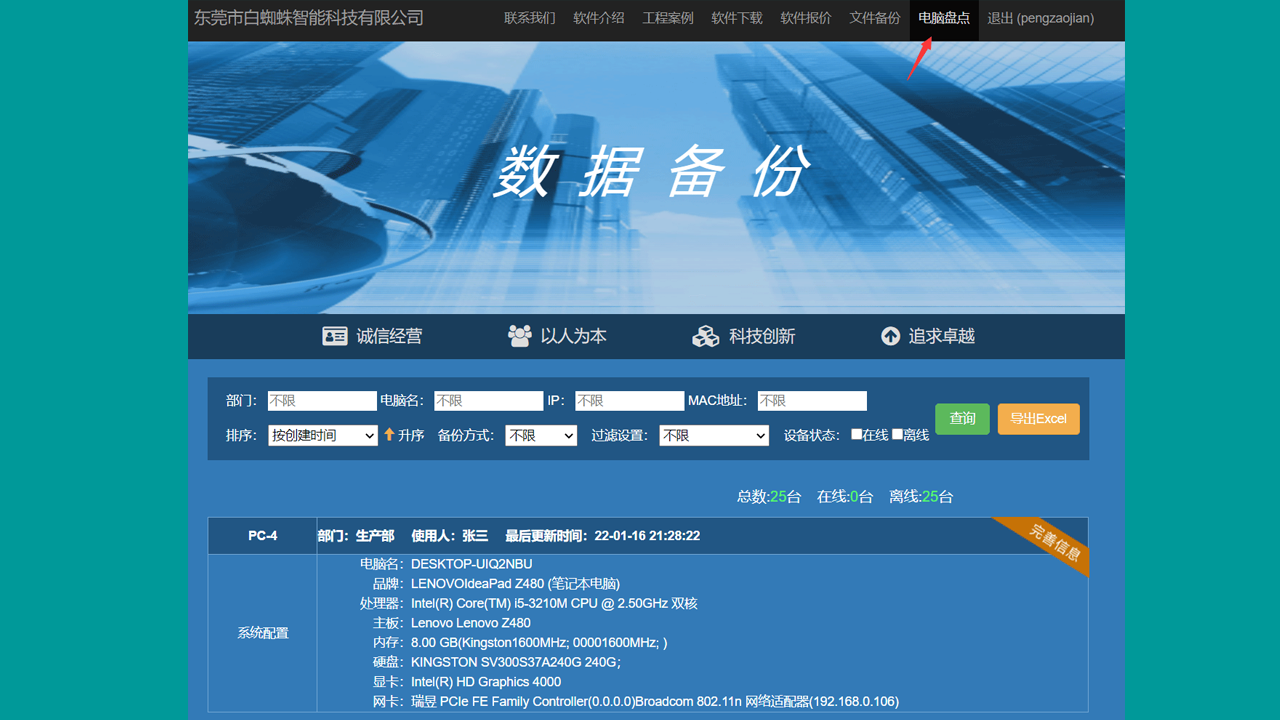1280x720 pixels.
Task: Open the 按创建时间 sort dropdown
Action: pos(322,435)
